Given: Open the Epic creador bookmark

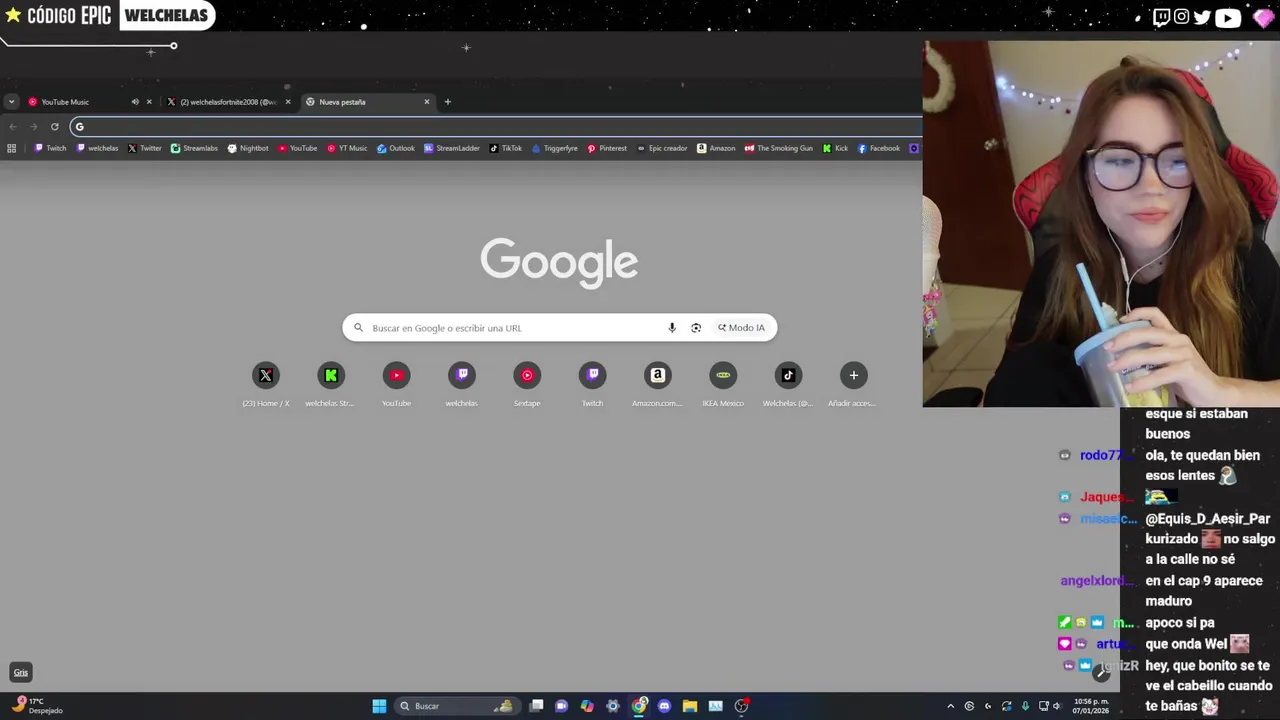Looking at the screenshot, I should tap(662, 148).
